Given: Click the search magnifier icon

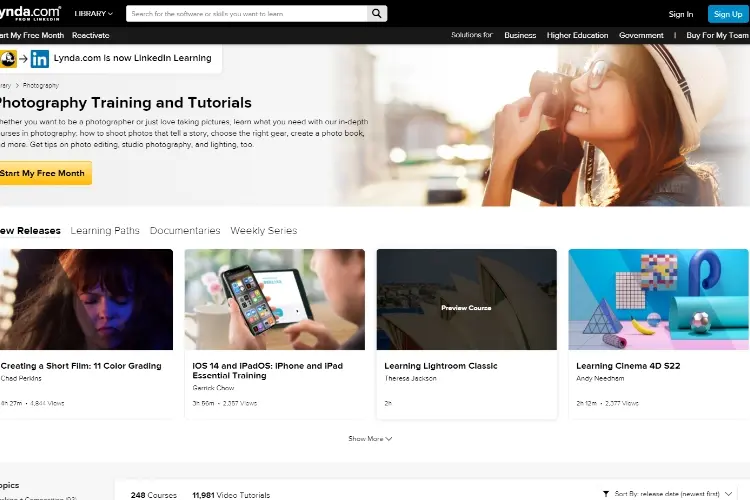Looking at the screenshot, I should click(377, 13).
